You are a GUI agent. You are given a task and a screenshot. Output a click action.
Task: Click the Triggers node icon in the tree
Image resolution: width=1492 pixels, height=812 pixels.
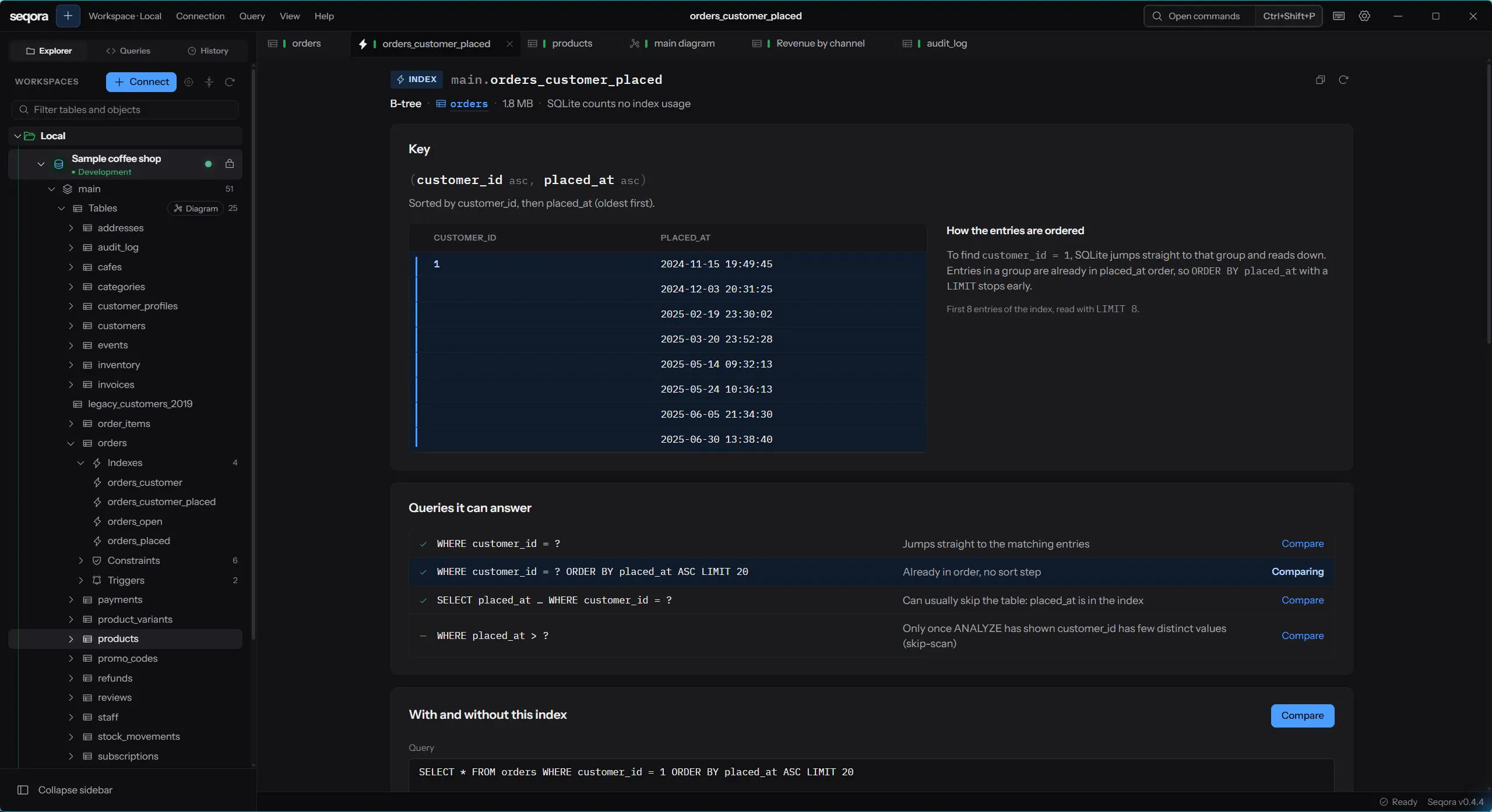click(97, 580)
